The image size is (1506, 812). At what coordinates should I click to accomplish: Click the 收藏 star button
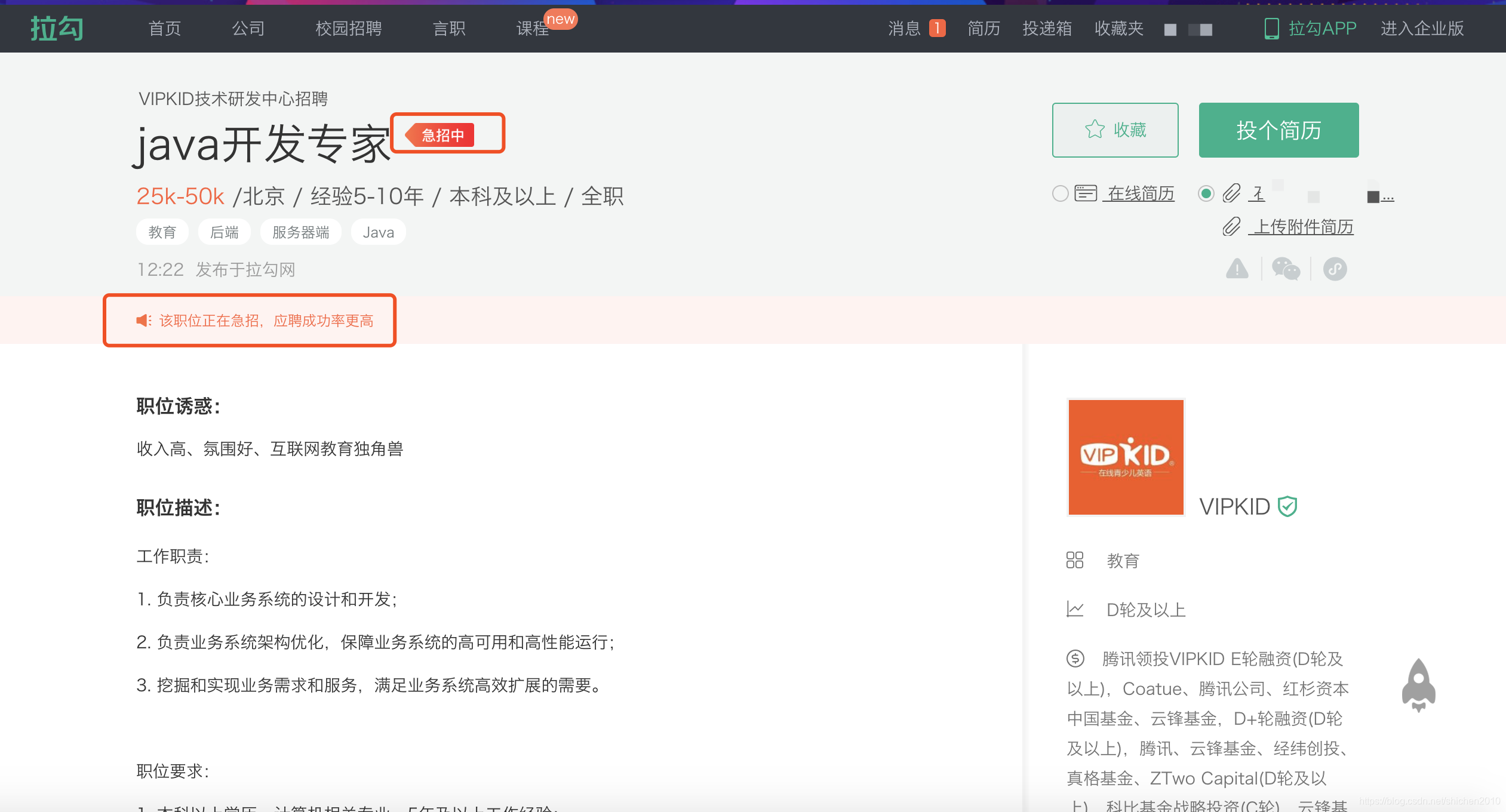pyautogui.click(x=1115, y=130)
